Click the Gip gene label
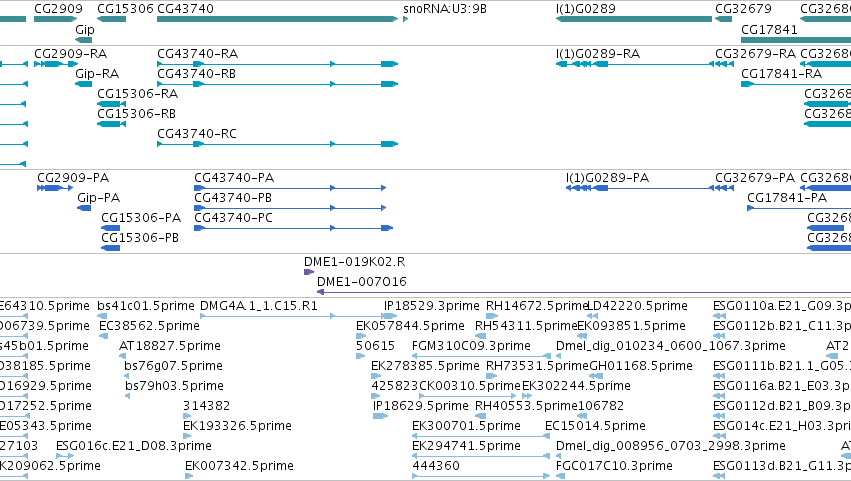 85,30
